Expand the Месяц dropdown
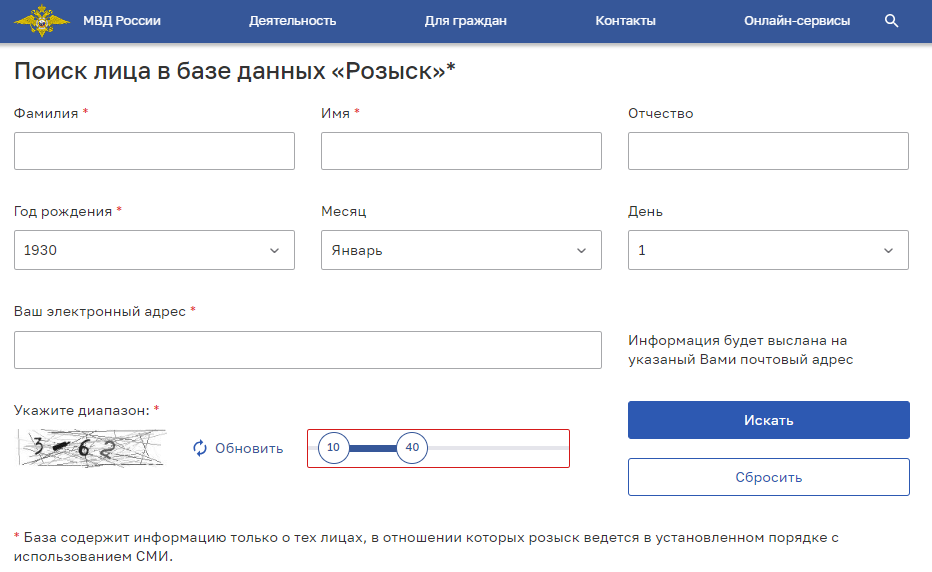 click(461, 250)
